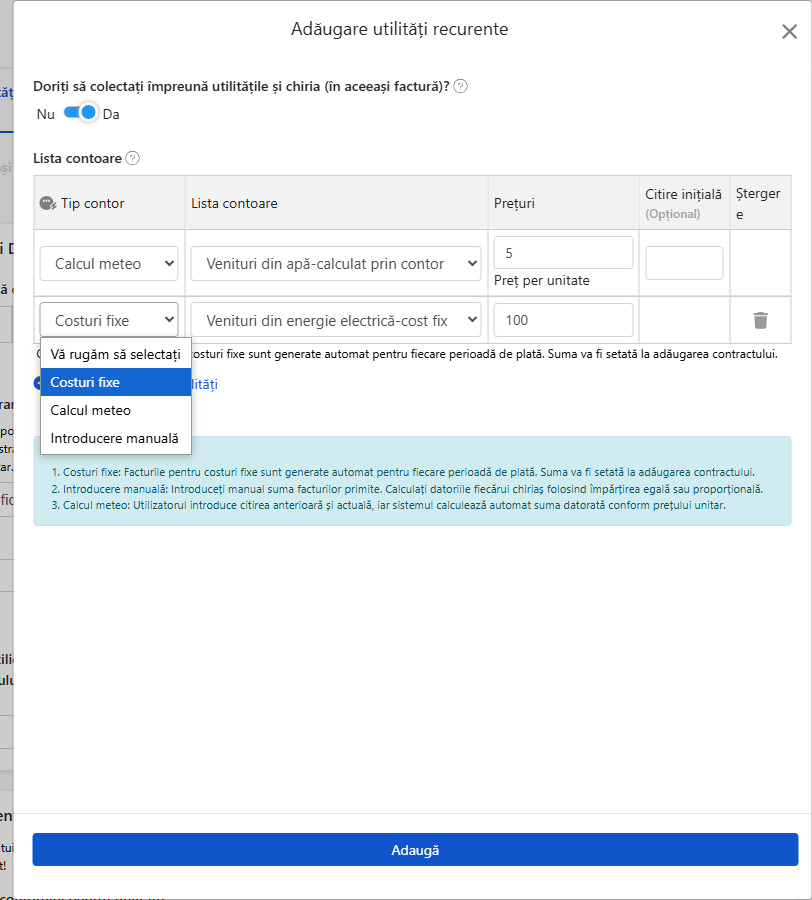Click the Adaugă button
This screenshot has width=812, height=900.
415,849
